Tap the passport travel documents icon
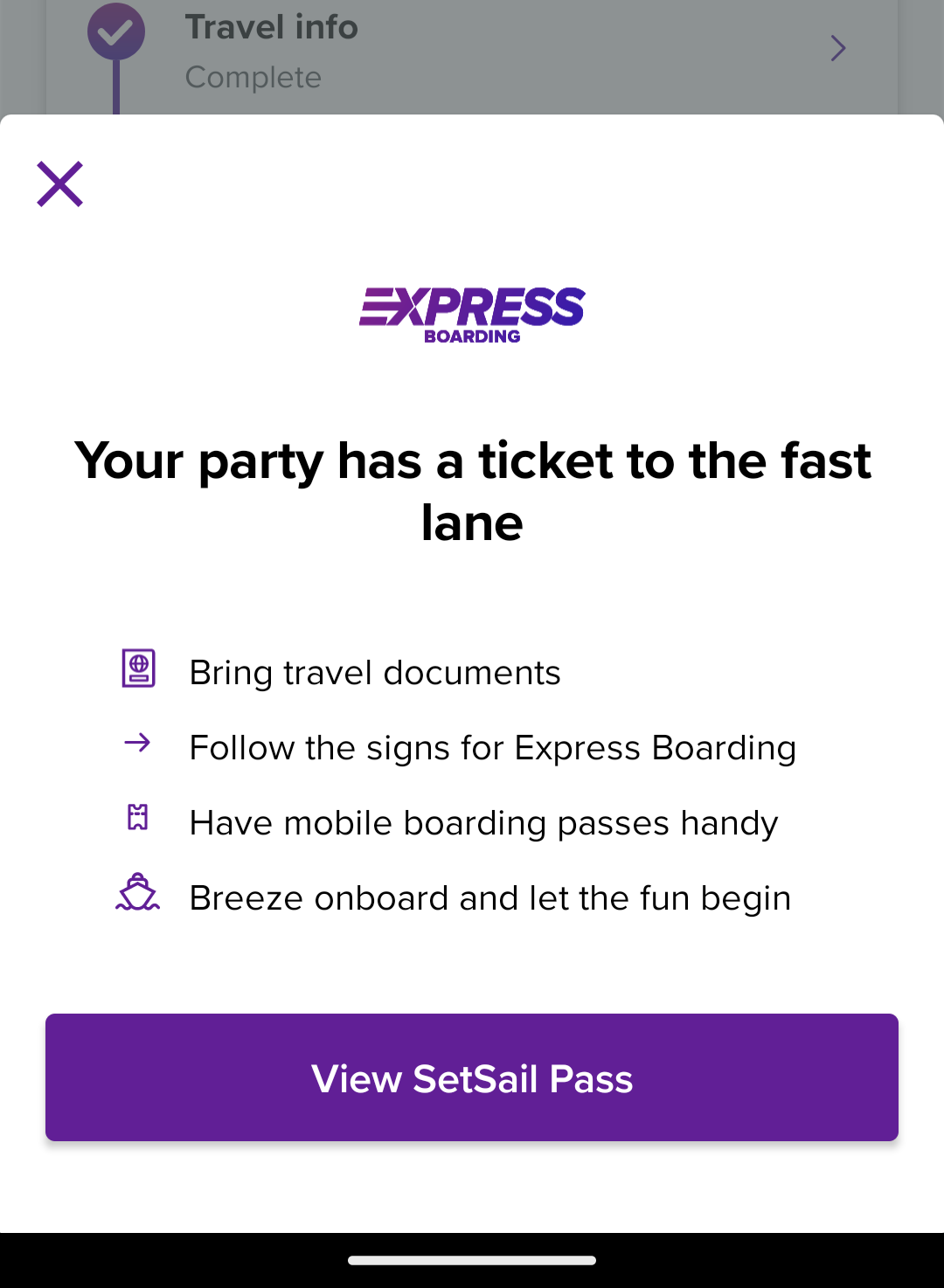The image size is (944, 1288). pyautogui.click(x=138, y=668)
